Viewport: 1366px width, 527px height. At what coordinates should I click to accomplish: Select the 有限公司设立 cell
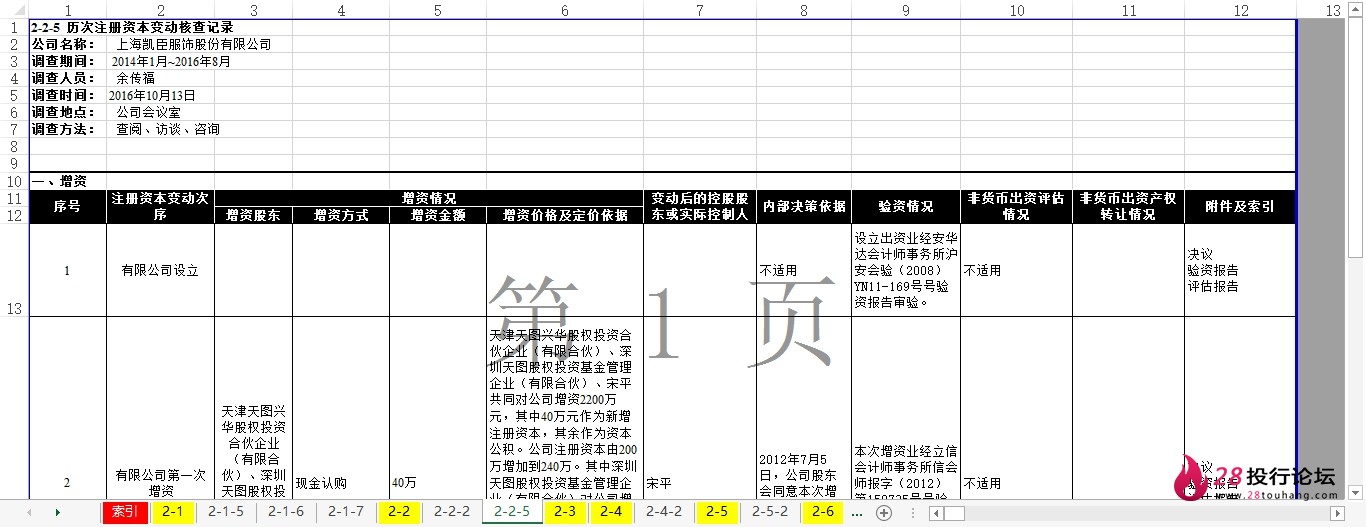tap(160, 270)
